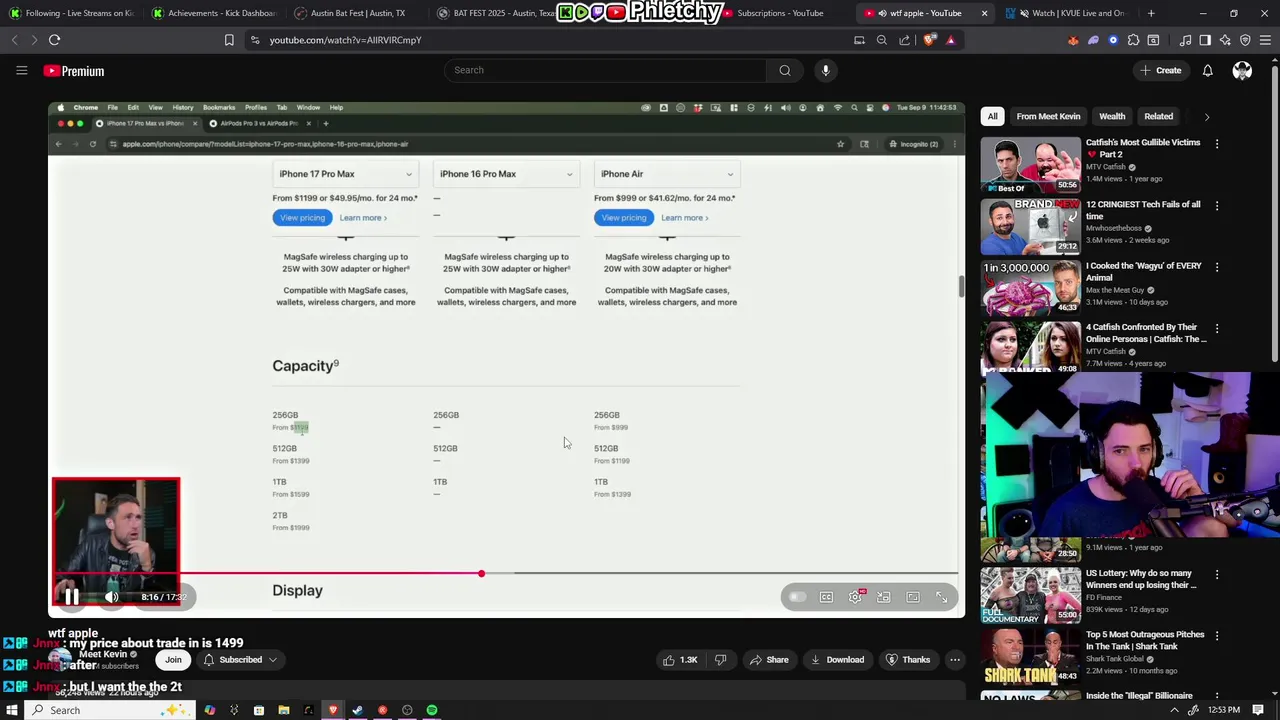Join the Meet Kevin channel
Screen dimensions: 1280x720
tap(173, 660)
